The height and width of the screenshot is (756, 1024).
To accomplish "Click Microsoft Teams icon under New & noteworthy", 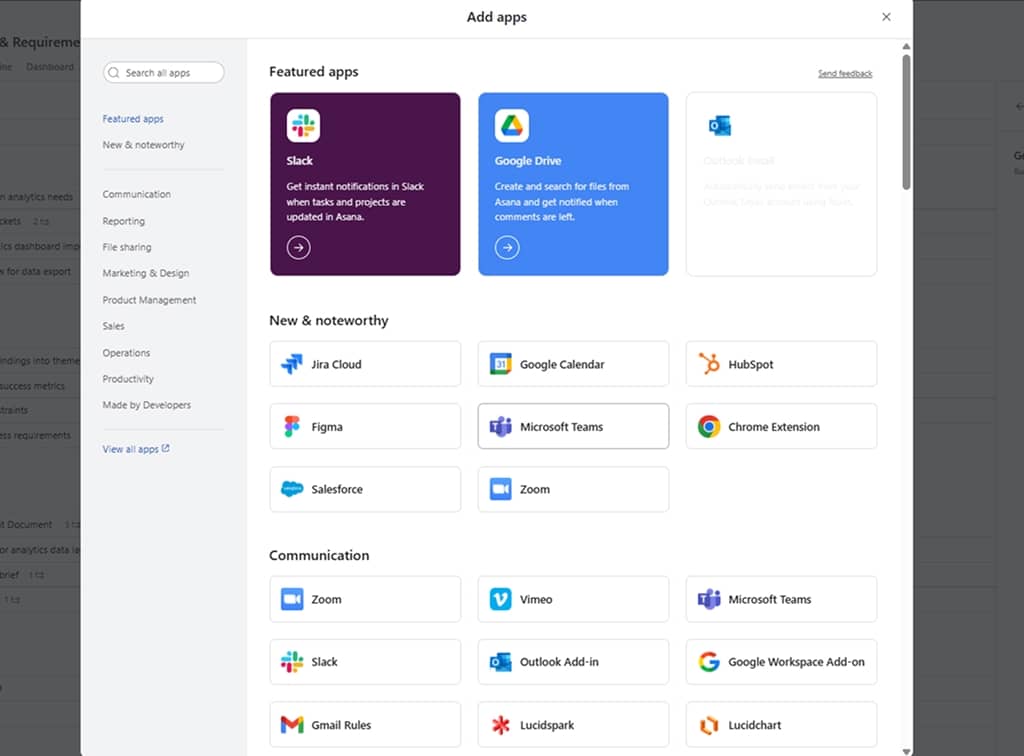I will [x=500, y=426].
